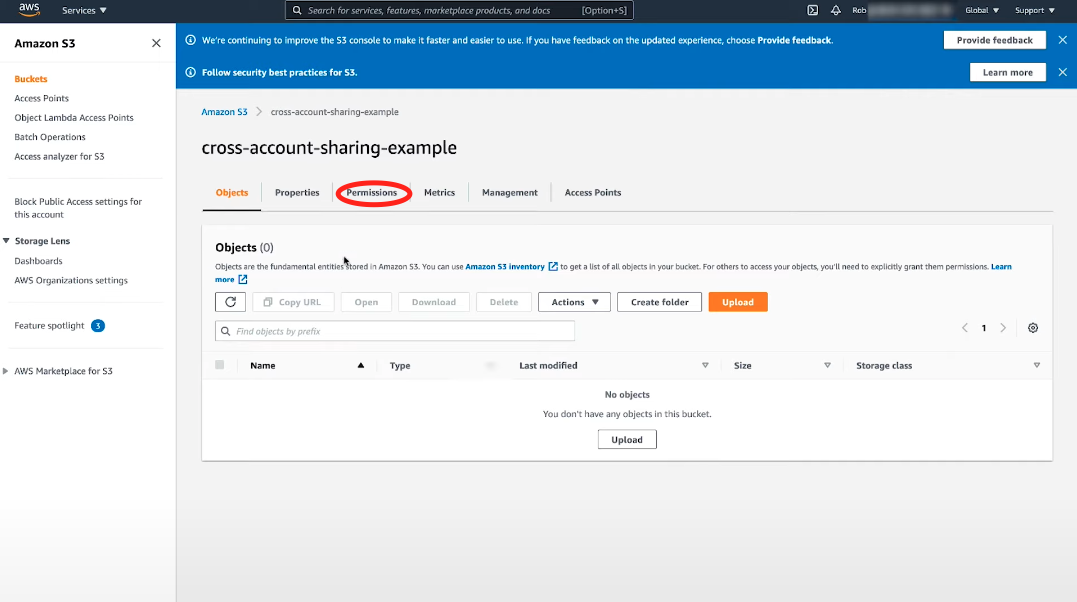1077x602 pixels.
Task: Open the Services dropdown menu
Action: pyautogui.click(x=84, y=10)
